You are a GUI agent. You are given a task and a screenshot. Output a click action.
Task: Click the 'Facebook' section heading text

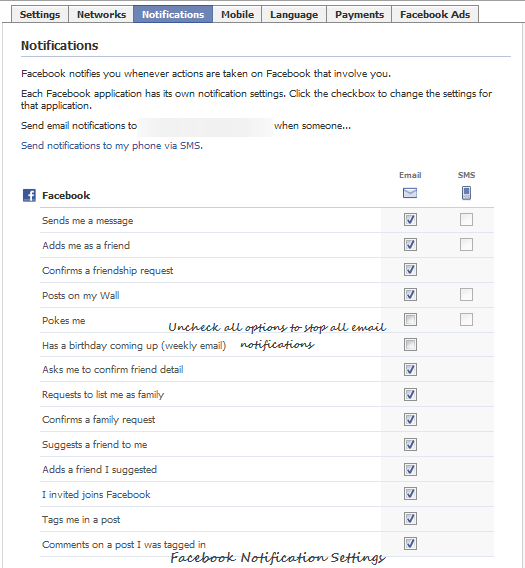66,196
